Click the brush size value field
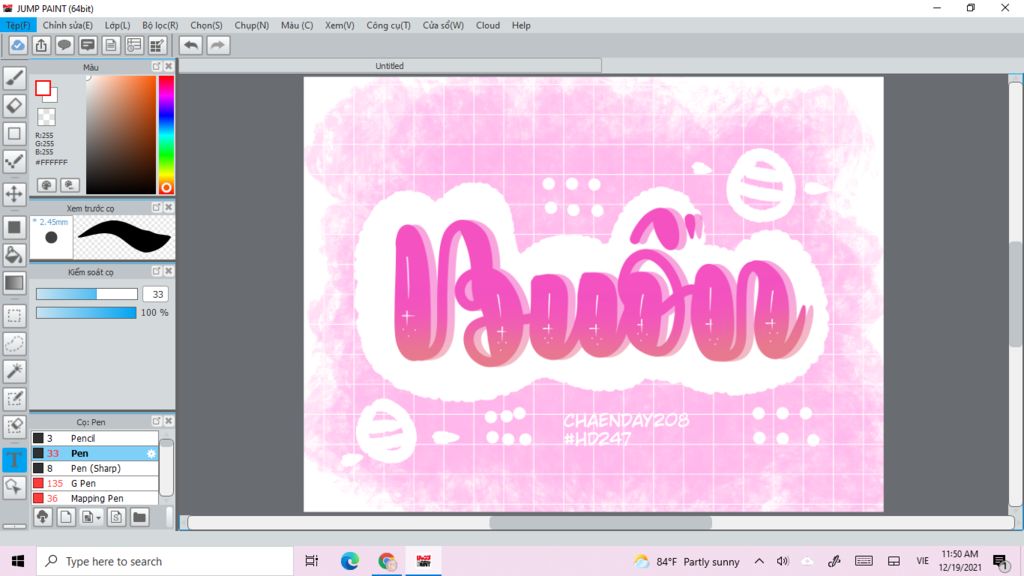Screen dimensions: 1024x576 (x=155, y=295)
